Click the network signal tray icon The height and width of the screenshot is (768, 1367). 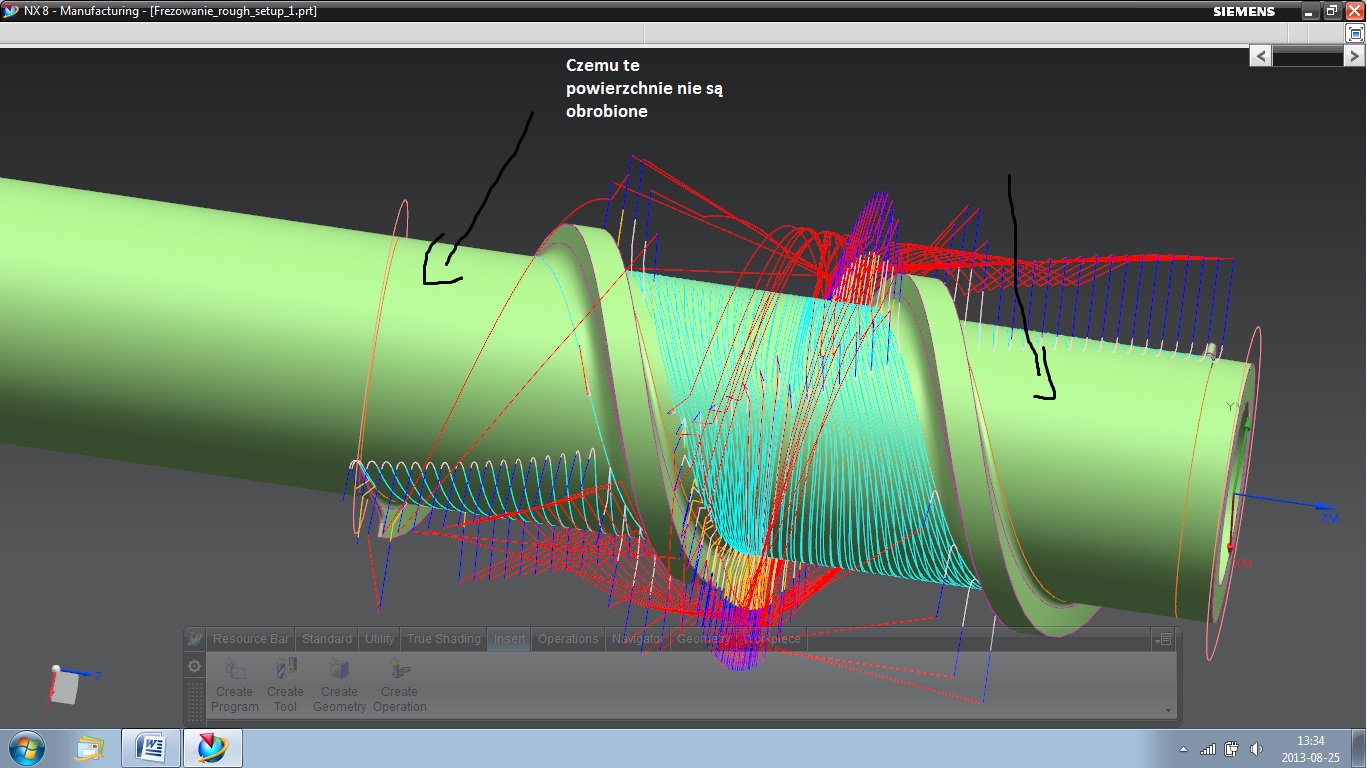(x=1208, y=749)
